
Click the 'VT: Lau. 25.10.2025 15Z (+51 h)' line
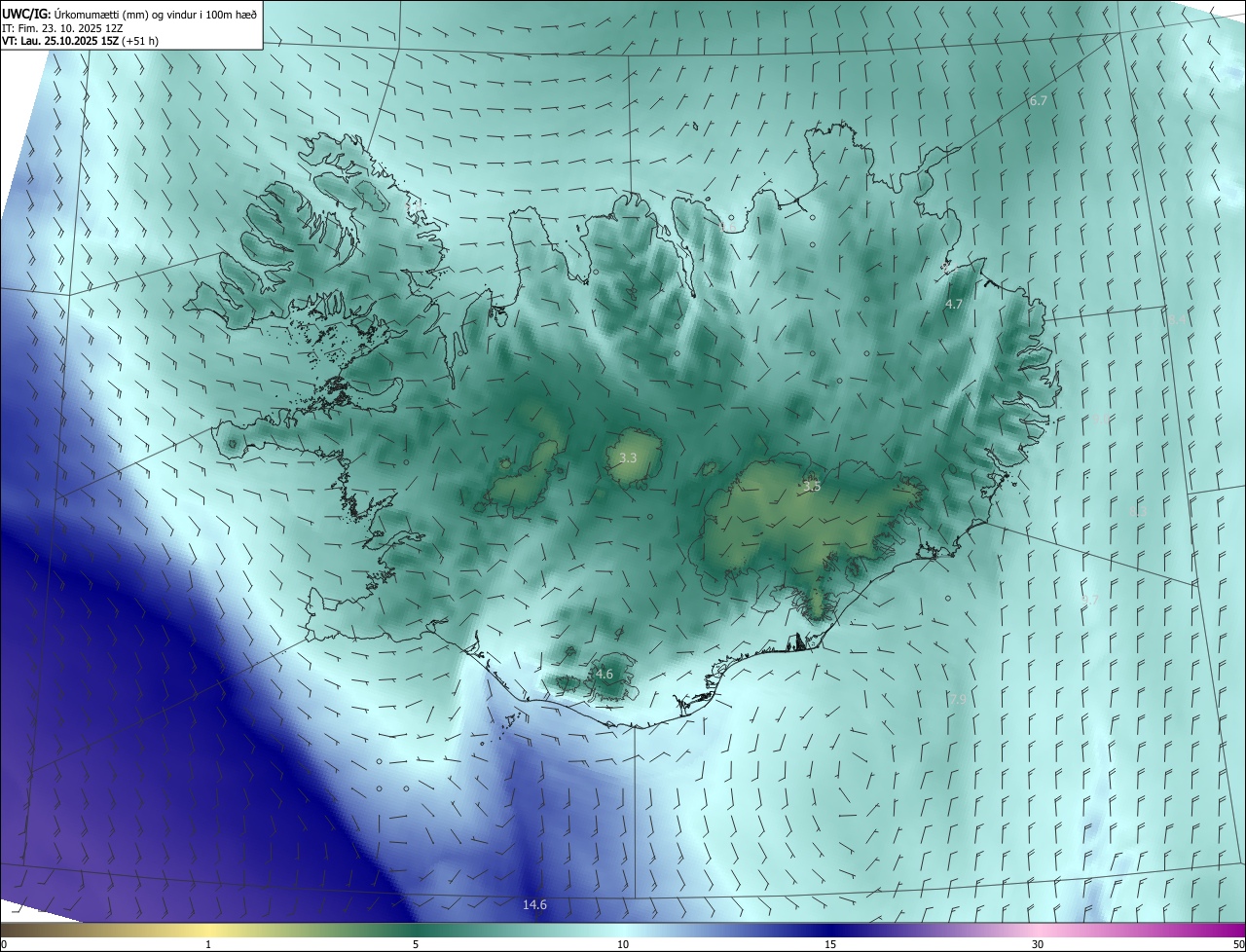80,41
